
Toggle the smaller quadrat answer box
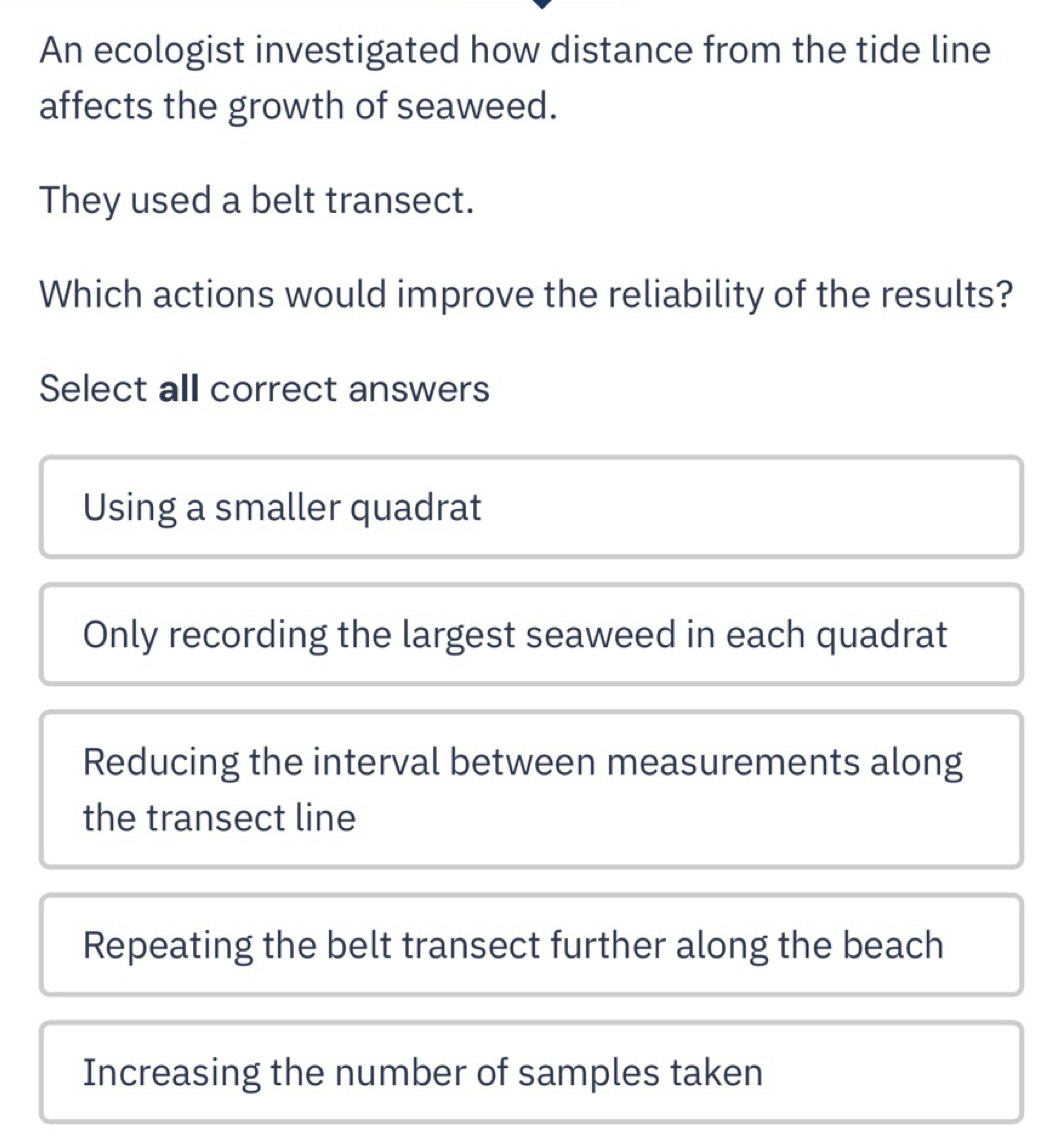pyautogui.click(x=531, y=507)
